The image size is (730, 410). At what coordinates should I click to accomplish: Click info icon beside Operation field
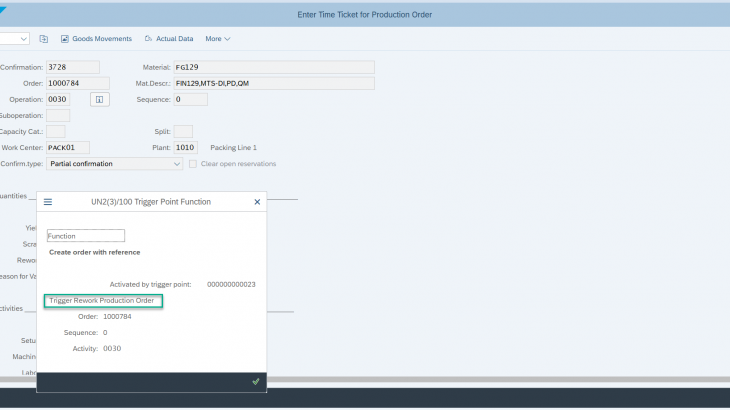[99, 99]
